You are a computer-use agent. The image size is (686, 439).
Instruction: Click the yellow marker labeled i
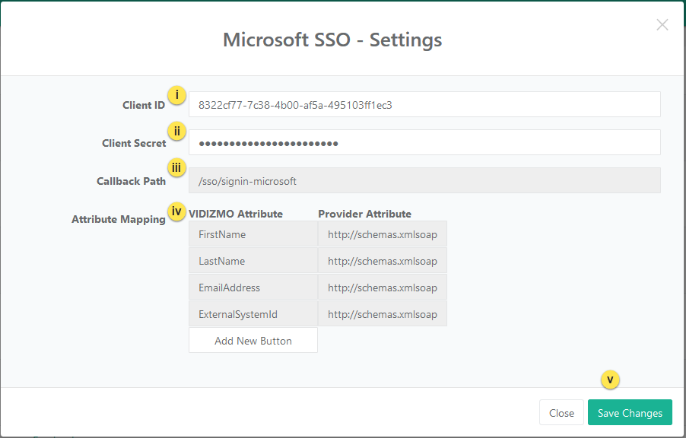click(177, 96)
